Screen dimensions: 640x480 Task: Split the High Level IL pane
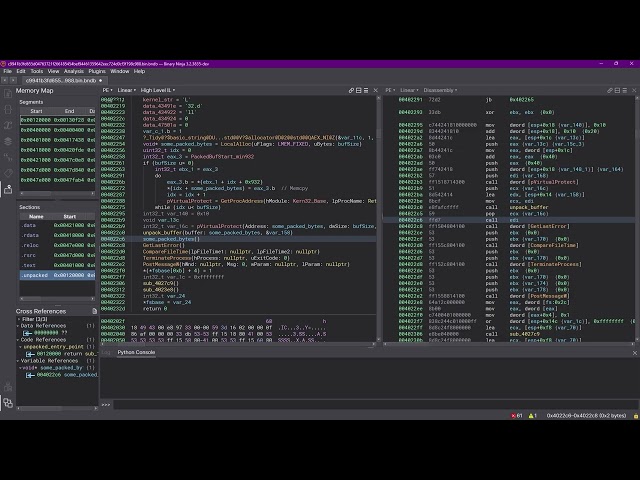pyautogui.click(x=359, y=90)
